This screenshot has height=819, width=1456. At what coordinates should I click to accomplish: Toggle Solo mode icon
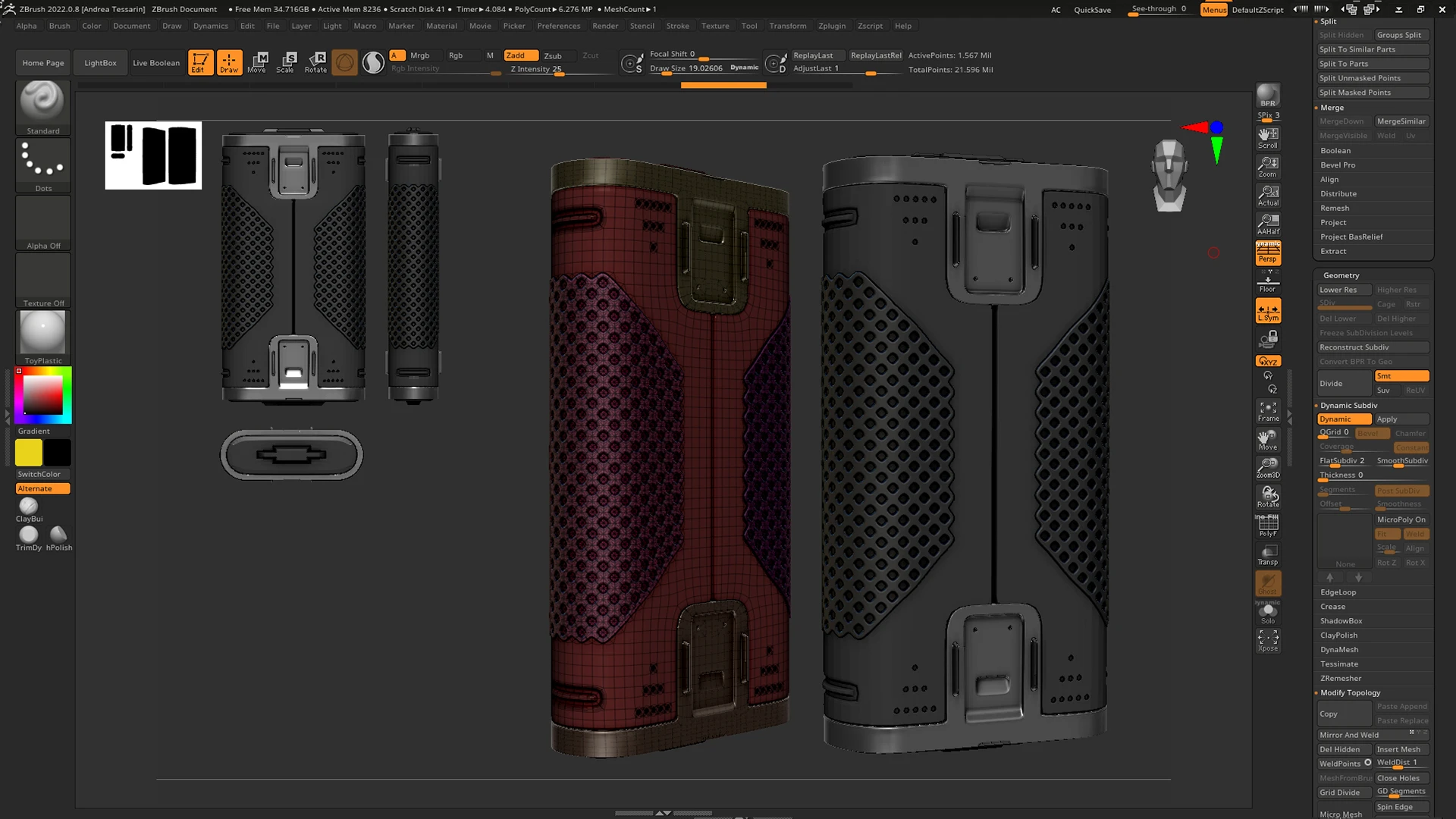[x=1268, y=613]
